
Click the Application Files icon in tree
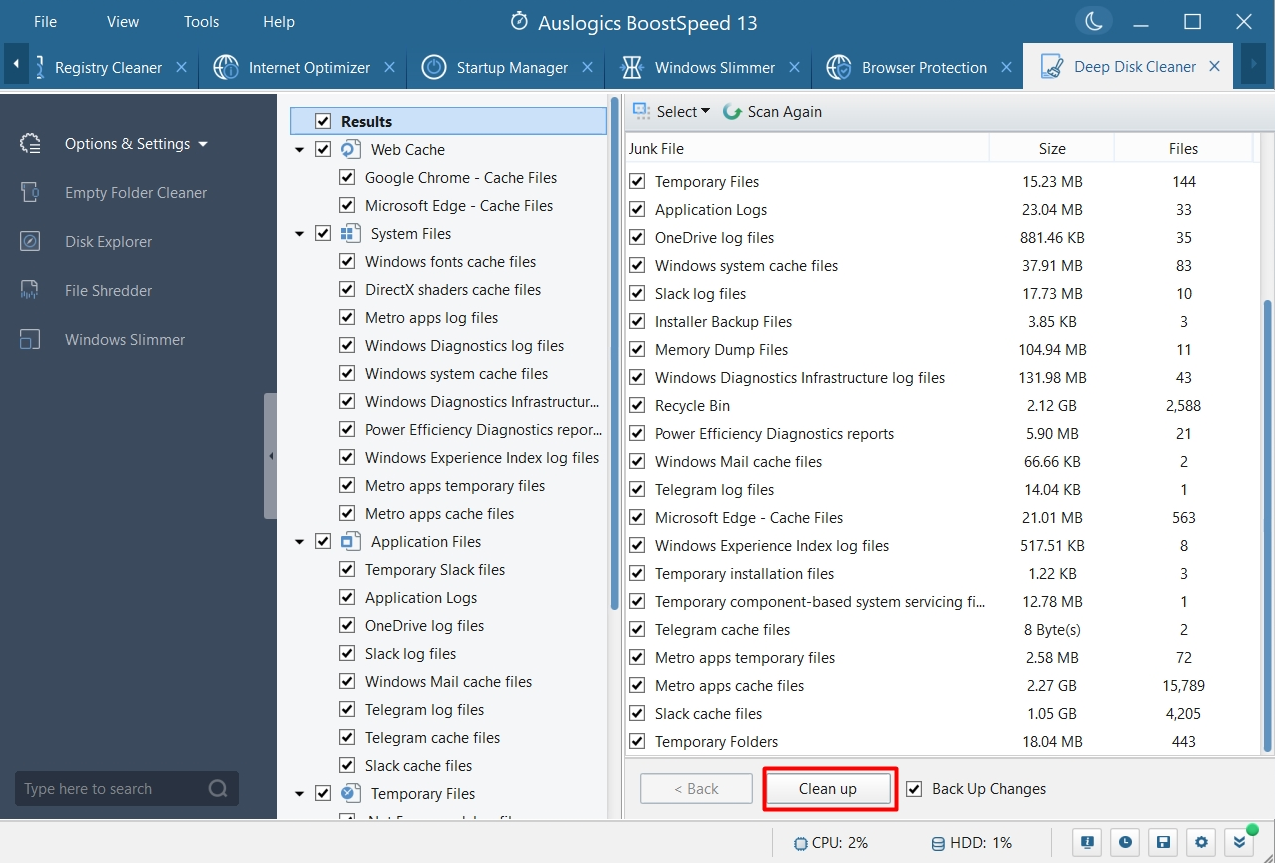coord(350,542)
